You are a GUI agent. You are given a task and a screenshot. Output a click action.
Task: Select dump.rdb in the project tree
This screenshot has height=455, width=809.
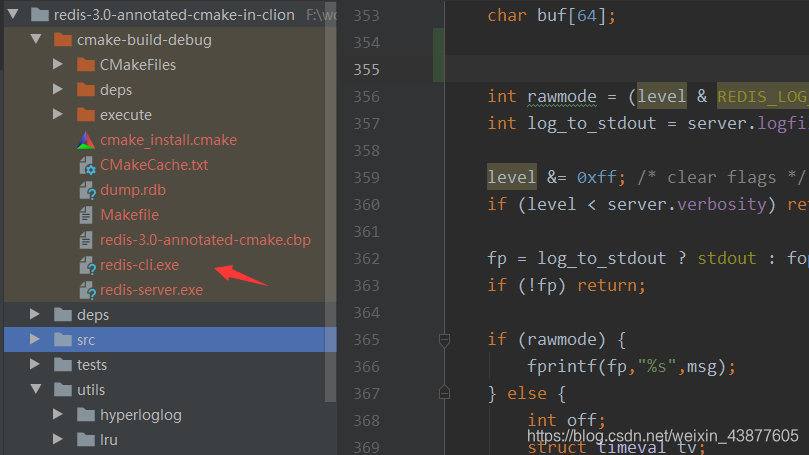click(x=133, y=190)
